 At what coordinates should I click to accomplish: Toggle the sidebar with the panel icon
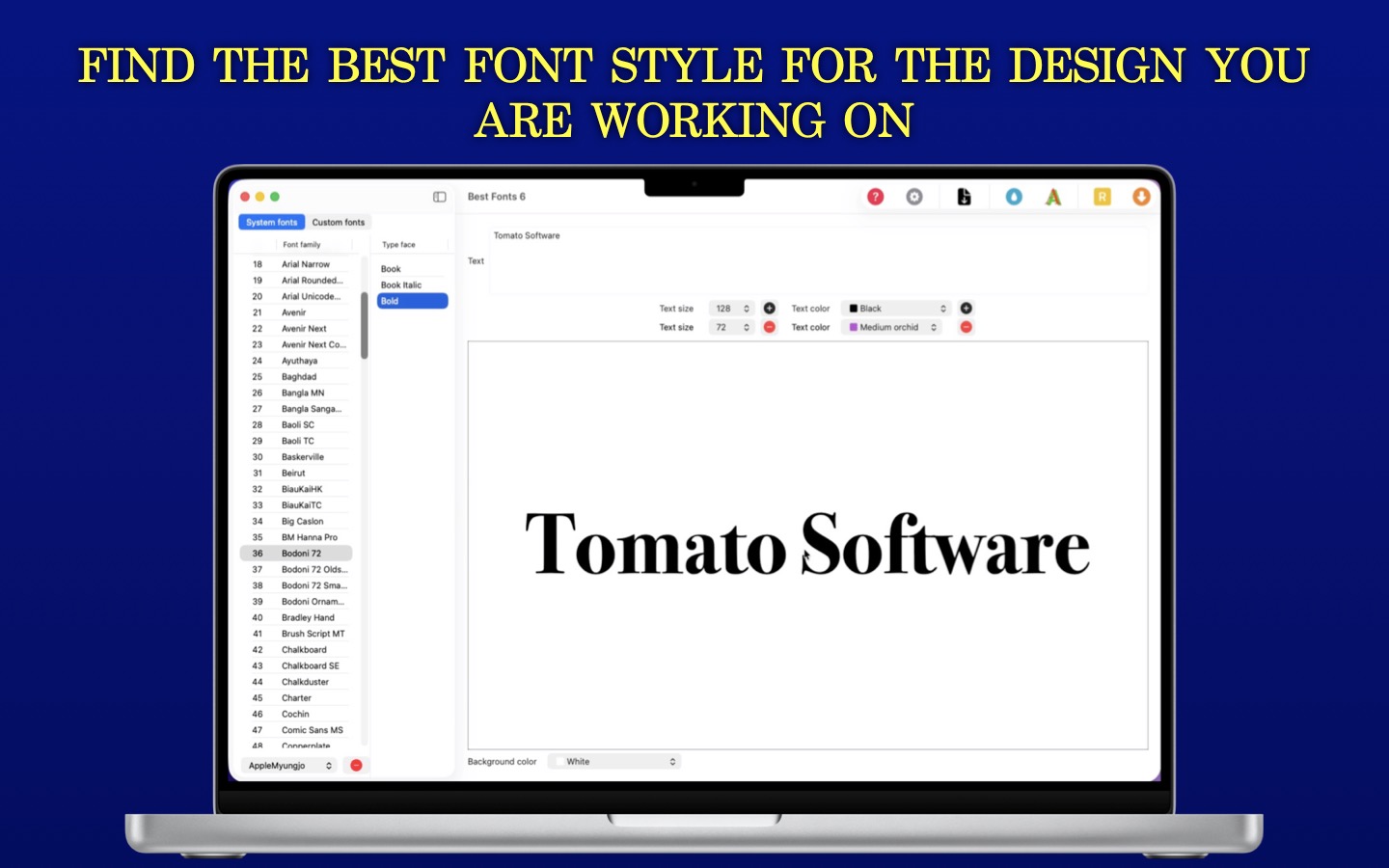(440, 197)
